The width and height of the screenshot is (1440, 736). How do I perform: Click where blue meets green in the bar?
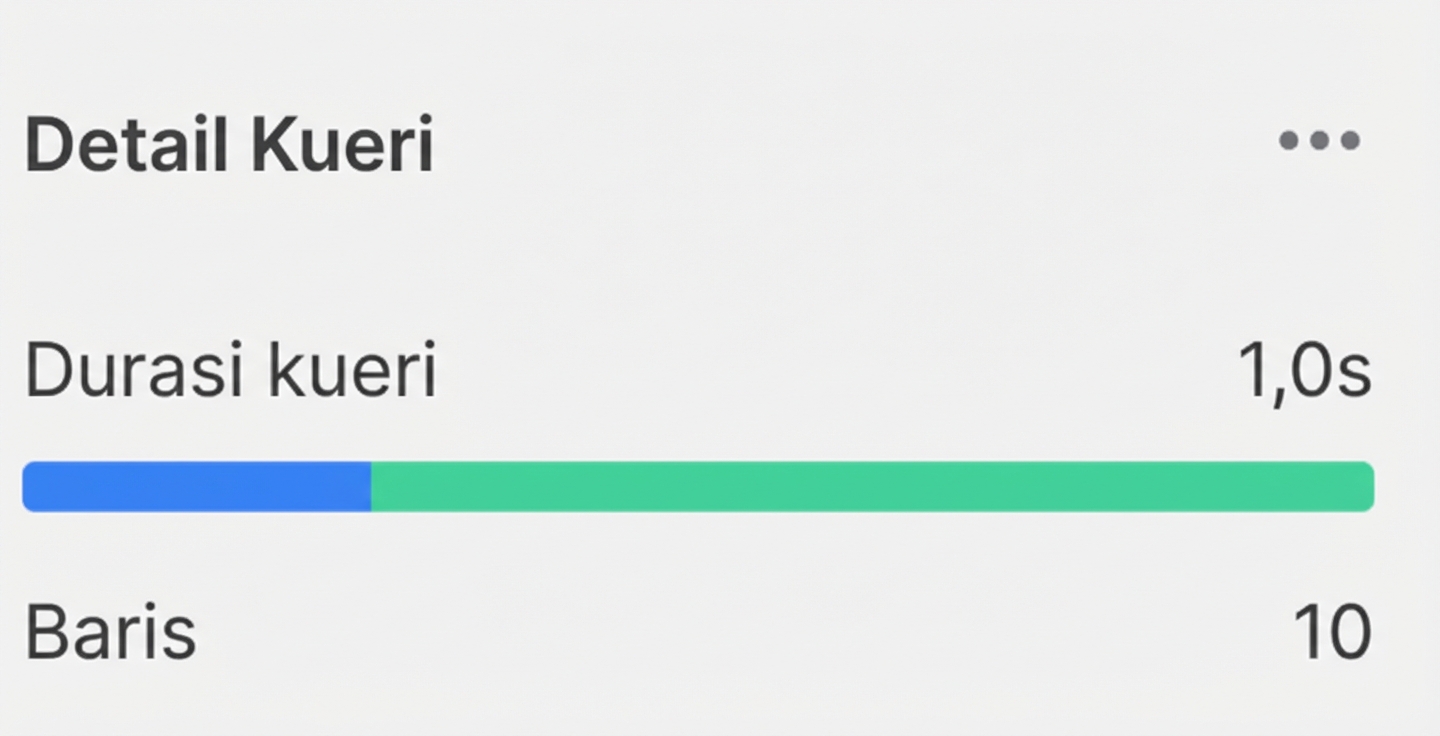[x=372, y=487]
